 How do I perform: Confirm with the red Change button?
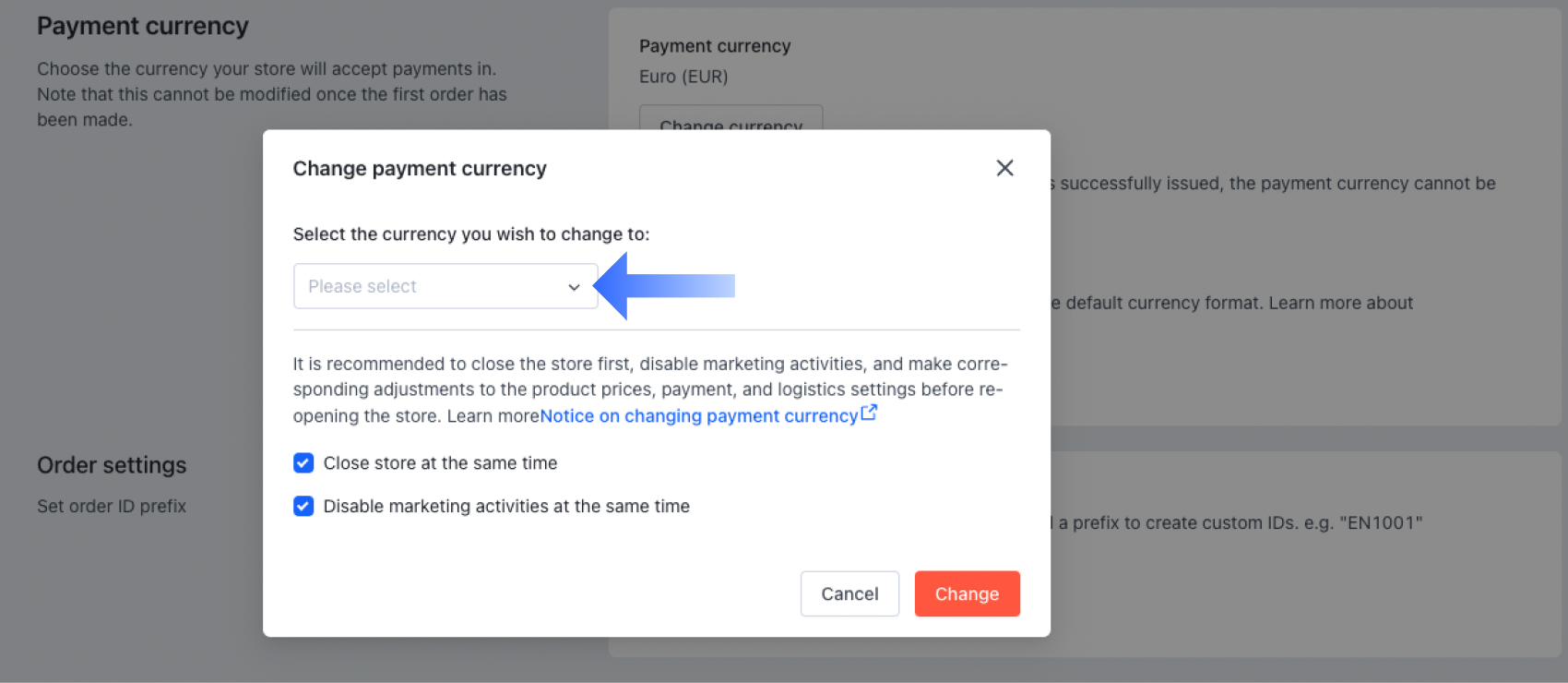pyautogui.click(x=967, y=593)
